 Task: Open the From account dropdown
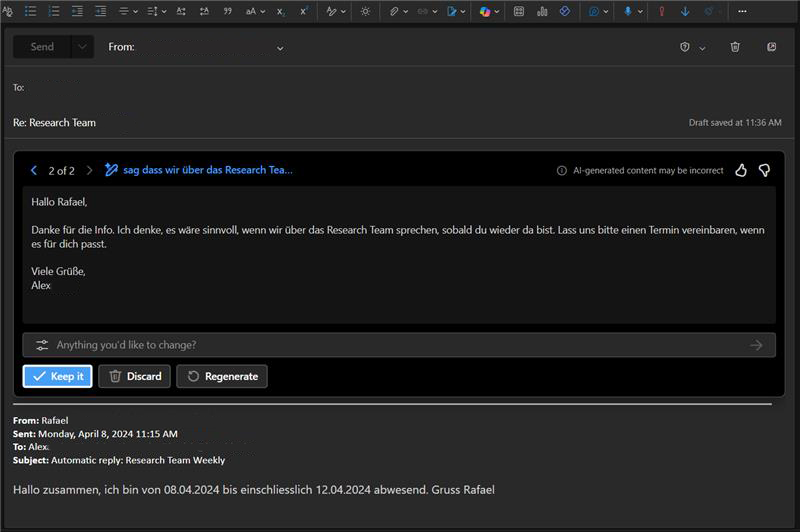click(280, 47)
